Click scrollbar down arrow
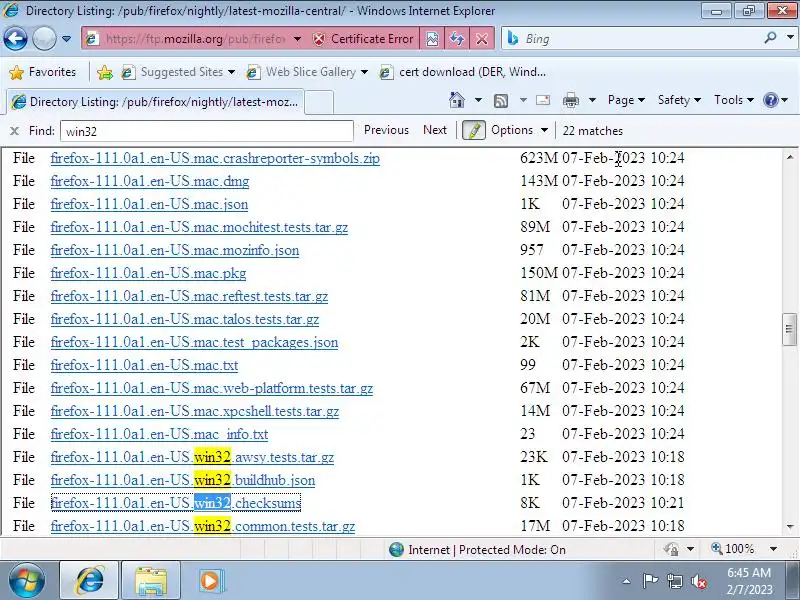The width and height of the screenshot is (800, 600). (790, 527)
